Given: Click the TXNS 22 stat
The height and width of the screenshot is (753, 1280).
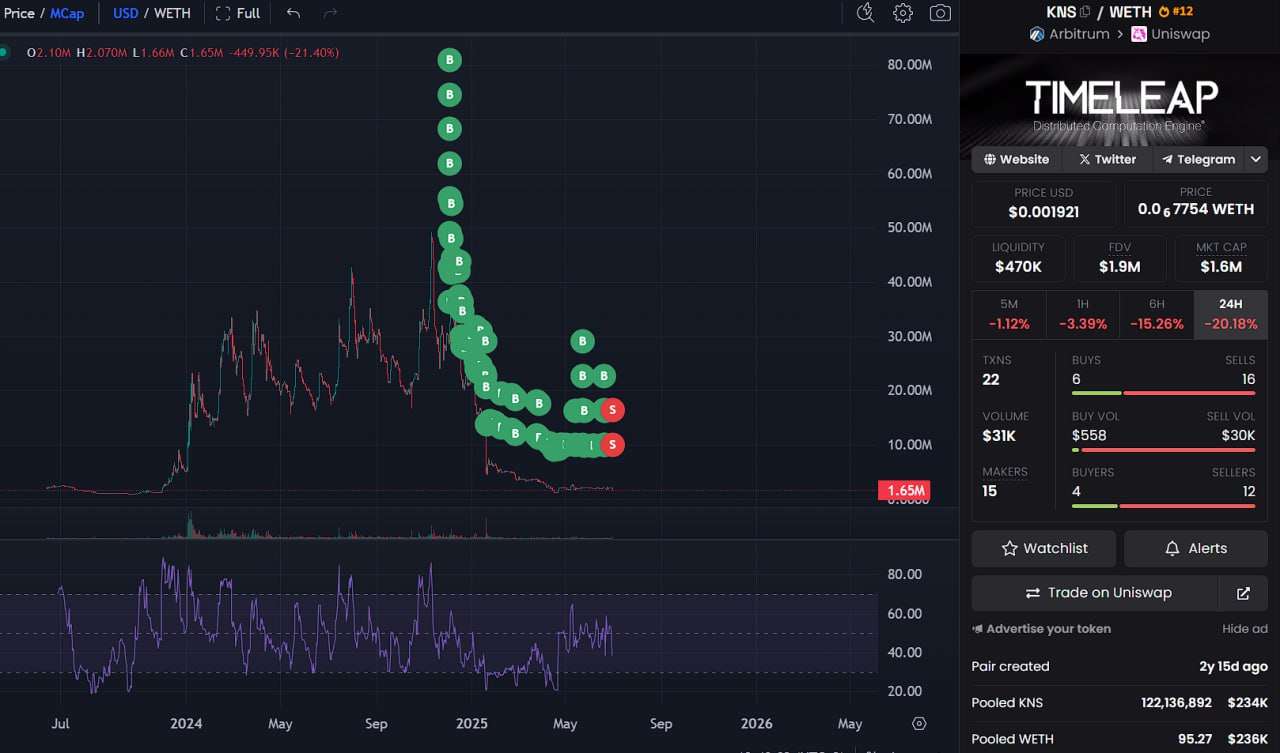Looking at the screenshot, I should click(x=998, y=371).
